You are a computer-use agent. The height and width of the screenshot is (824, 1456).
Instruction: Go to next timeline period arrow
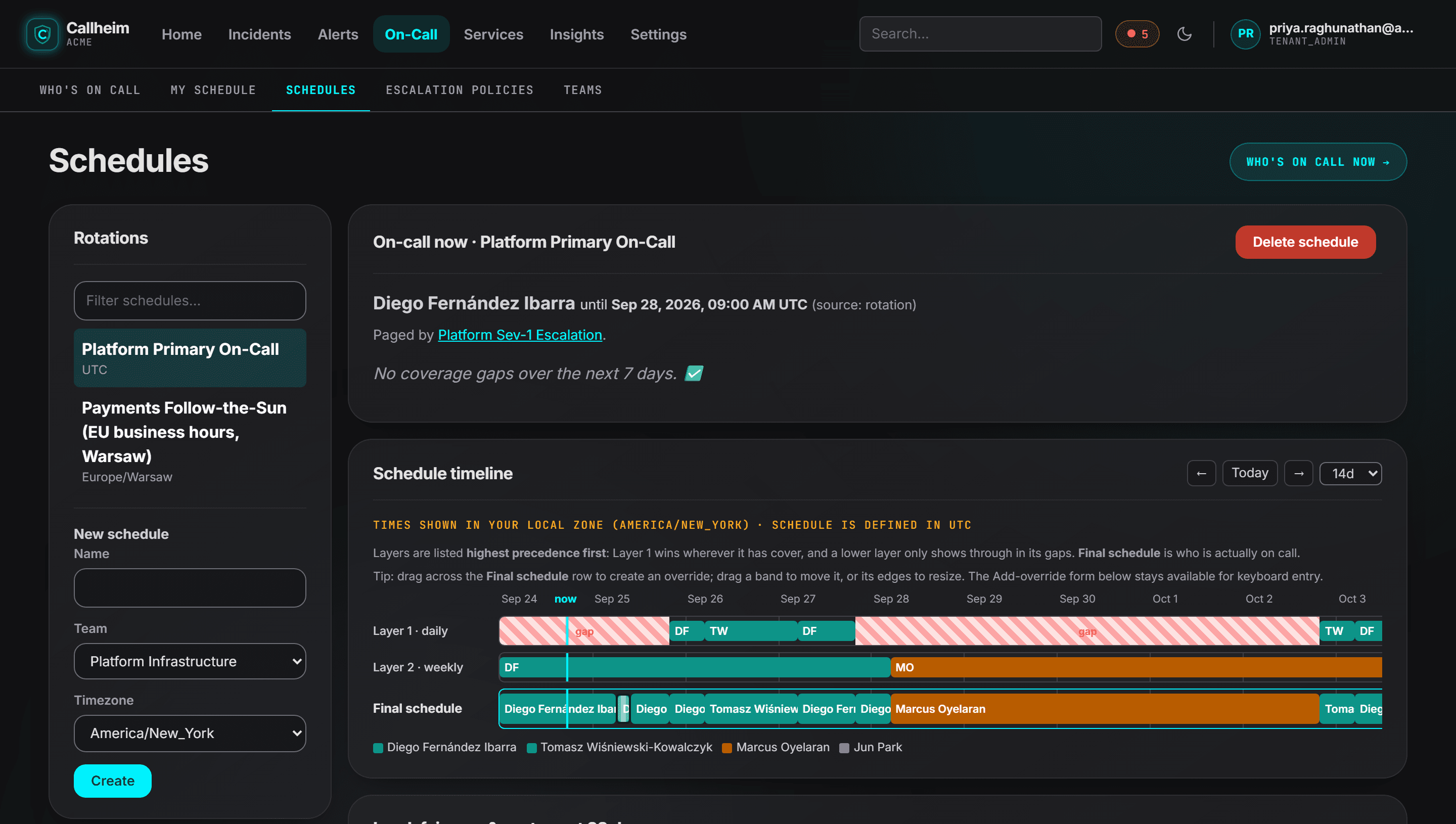tap(1298, 473)
